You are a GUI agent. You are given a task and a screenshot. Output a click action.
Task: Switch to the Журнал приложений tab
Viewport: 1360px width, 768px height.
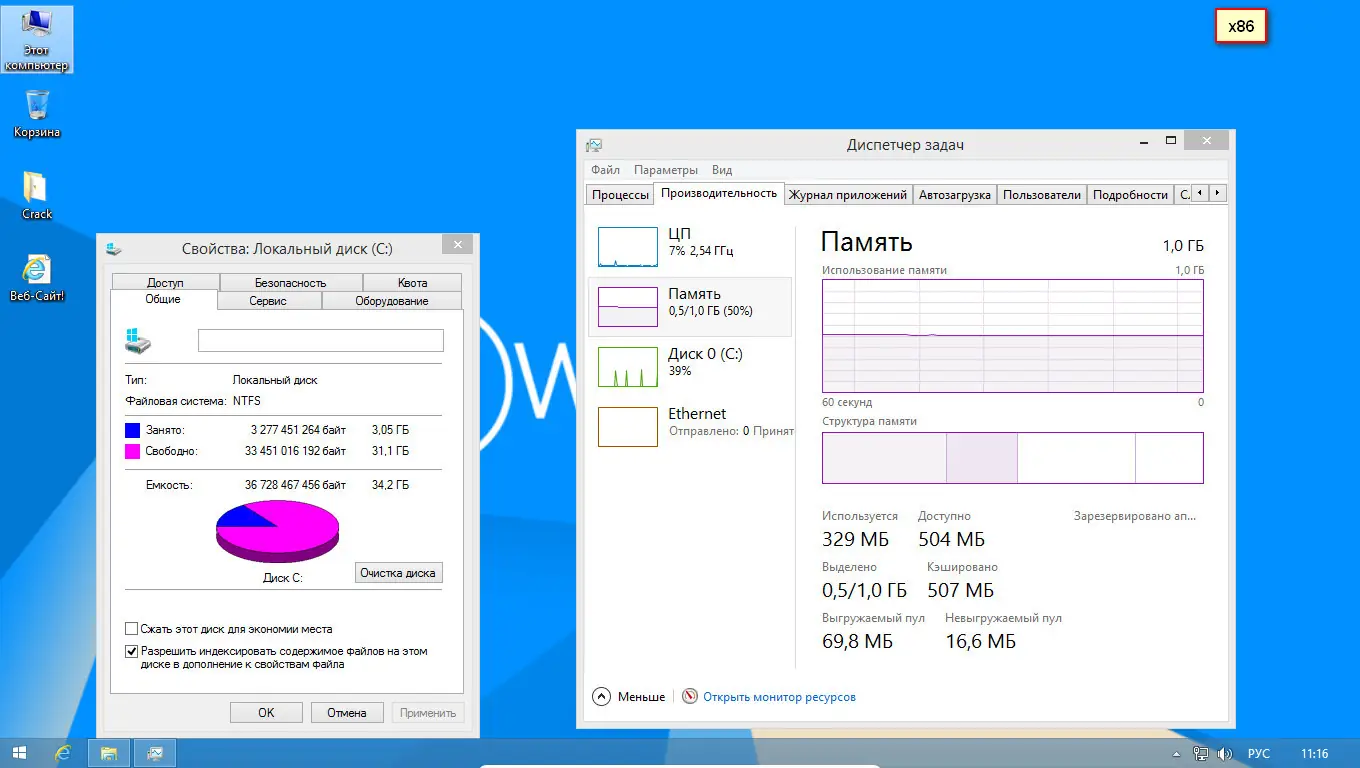[x=848, y=195]
